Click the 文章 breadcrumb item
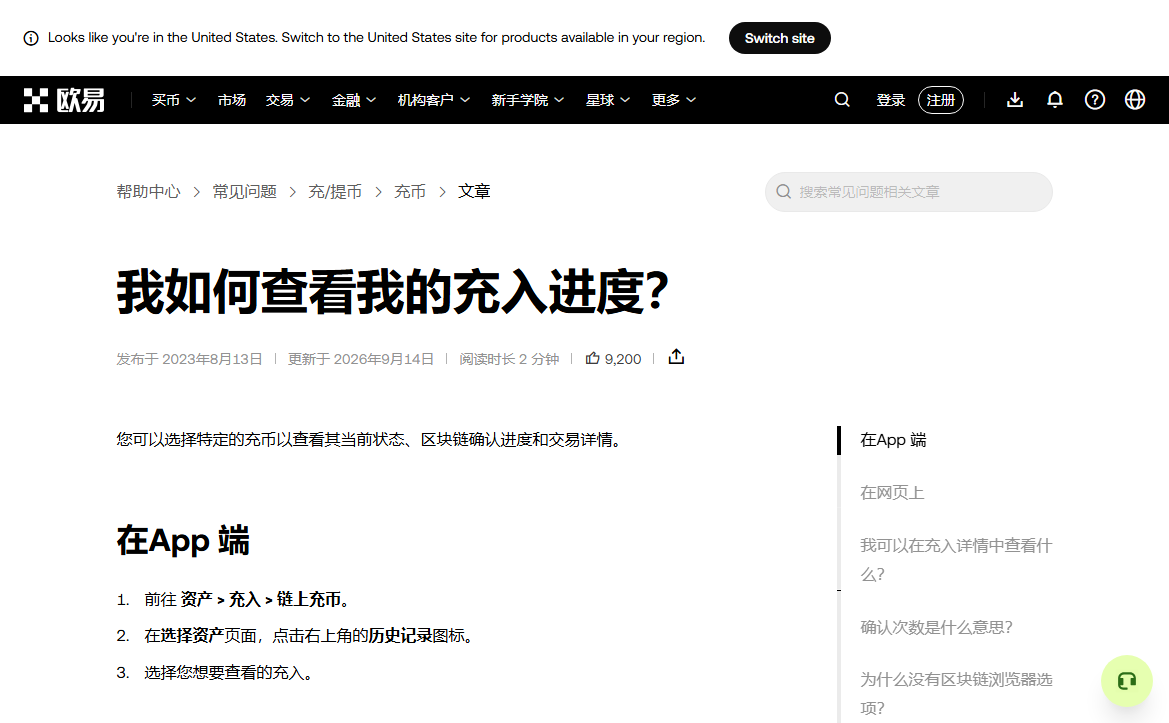Viewport: 1169px width, 723px height. [474, 192]
